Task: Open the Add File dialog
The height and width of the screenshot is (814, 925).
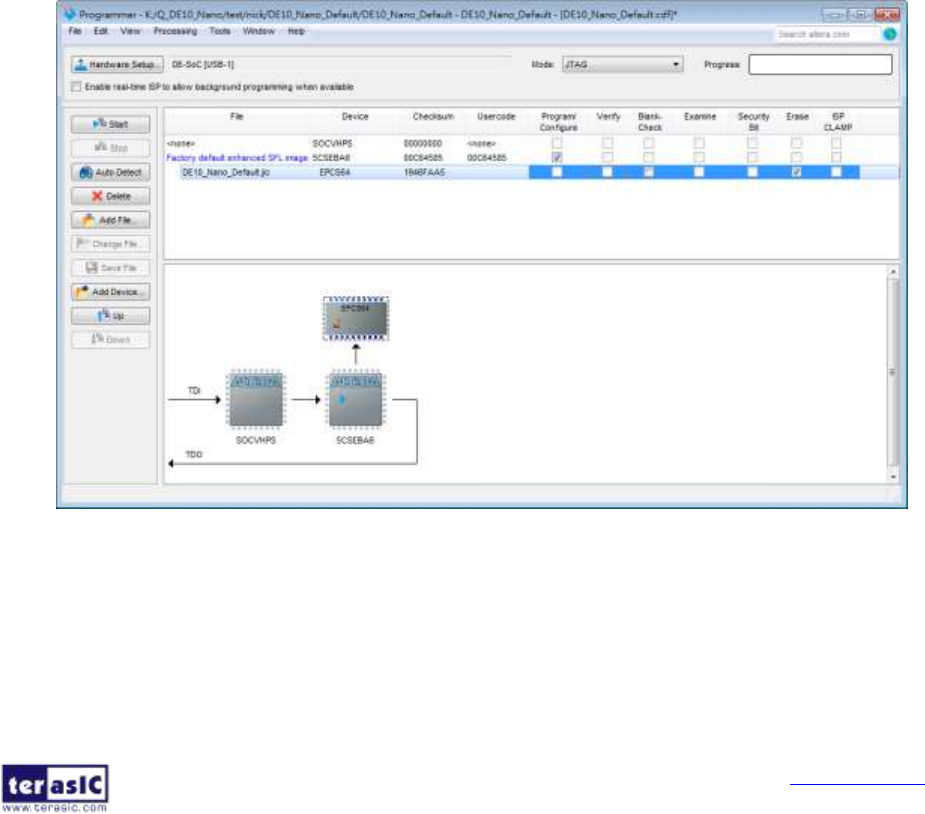Action: pyautogui.click(x=110, y=220)
